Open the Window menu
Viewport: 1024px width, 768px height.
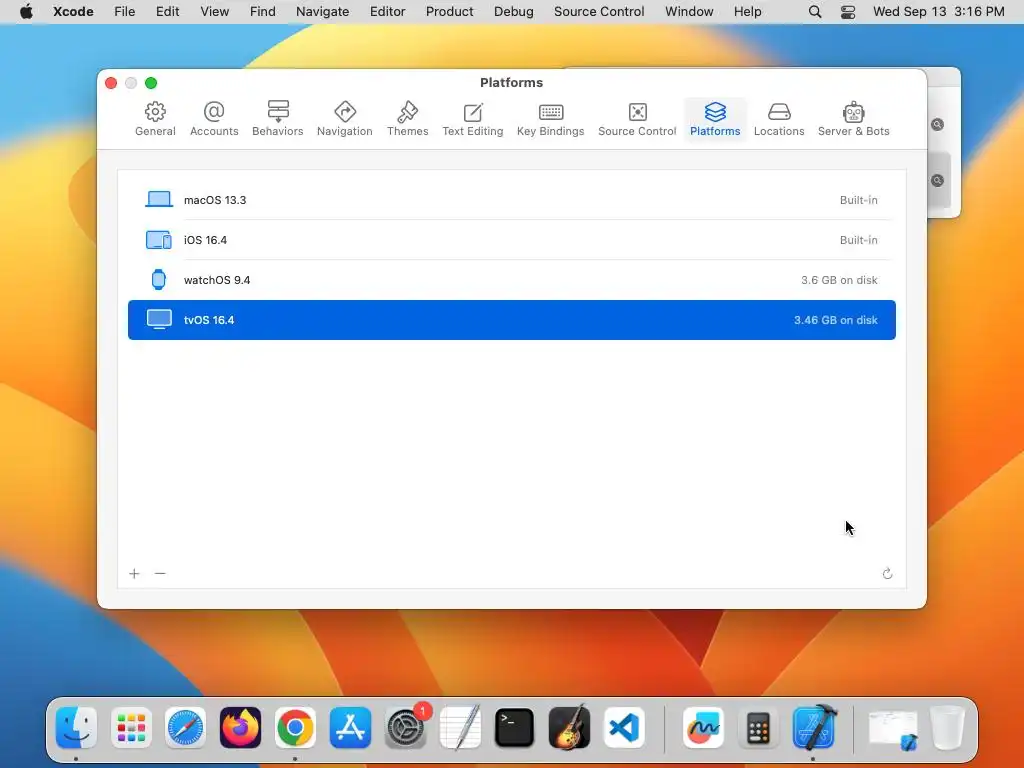pyautogui.click(x=689, y=12)
